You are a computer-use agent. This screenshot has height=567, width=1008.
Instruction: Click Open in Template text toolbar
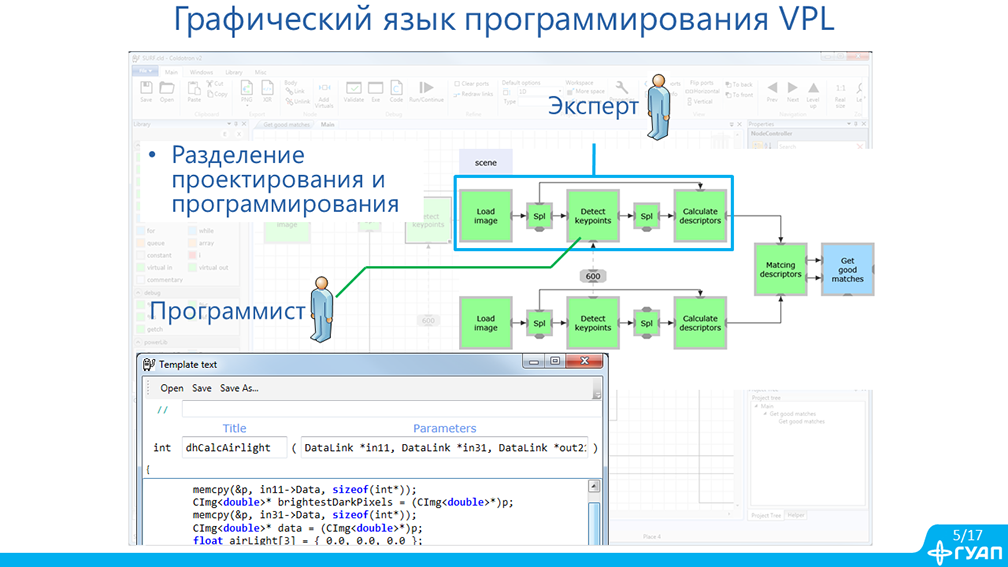pyautogui.click(x=172, y=388)
